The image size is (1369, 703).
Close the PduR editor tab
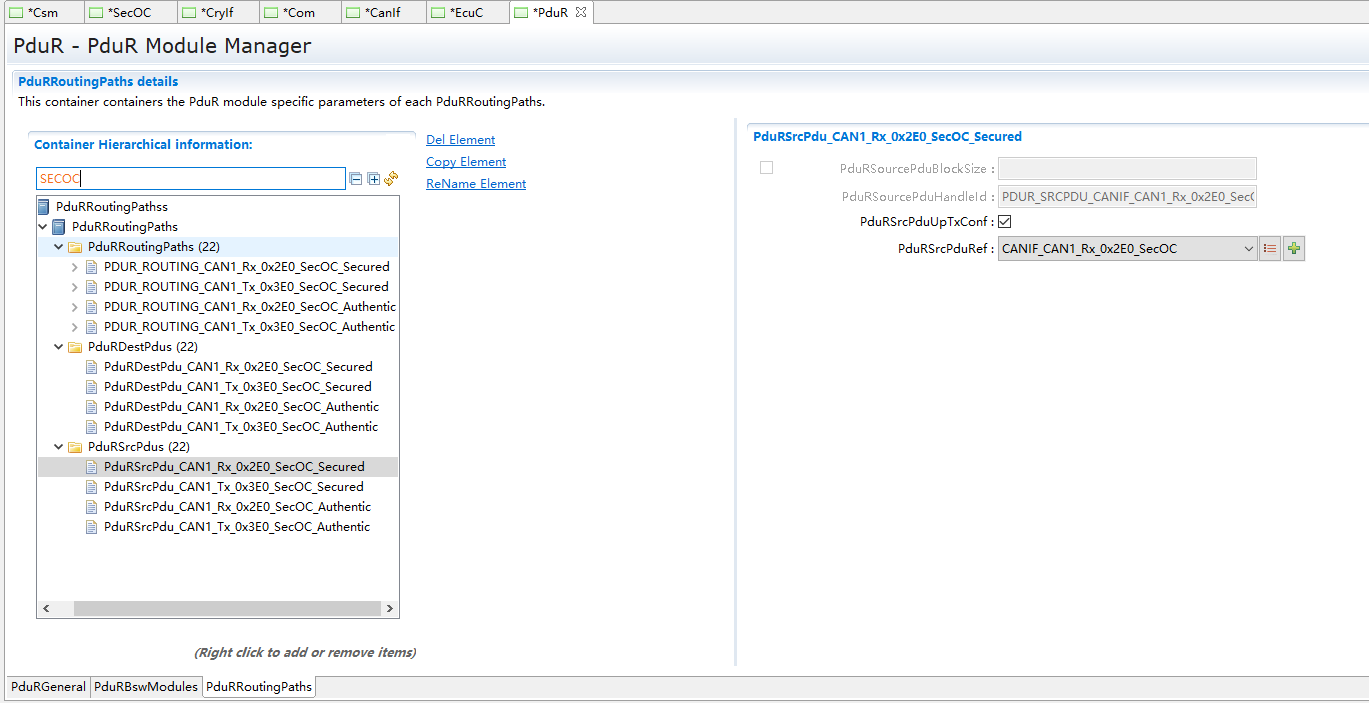pyautogui.click(x=581, y=12)
